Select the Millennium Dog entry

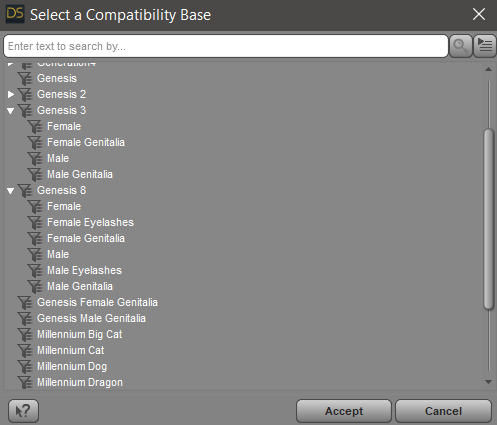72,366
